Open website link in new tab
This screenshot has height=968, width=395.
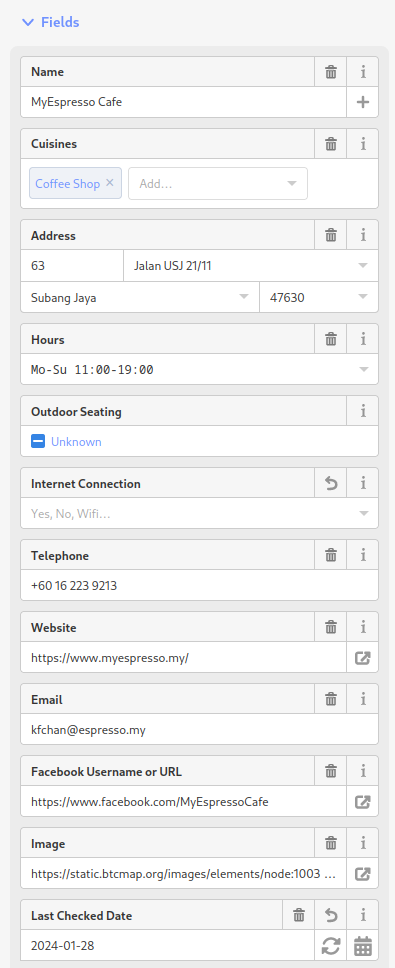(x=363, y=657)
